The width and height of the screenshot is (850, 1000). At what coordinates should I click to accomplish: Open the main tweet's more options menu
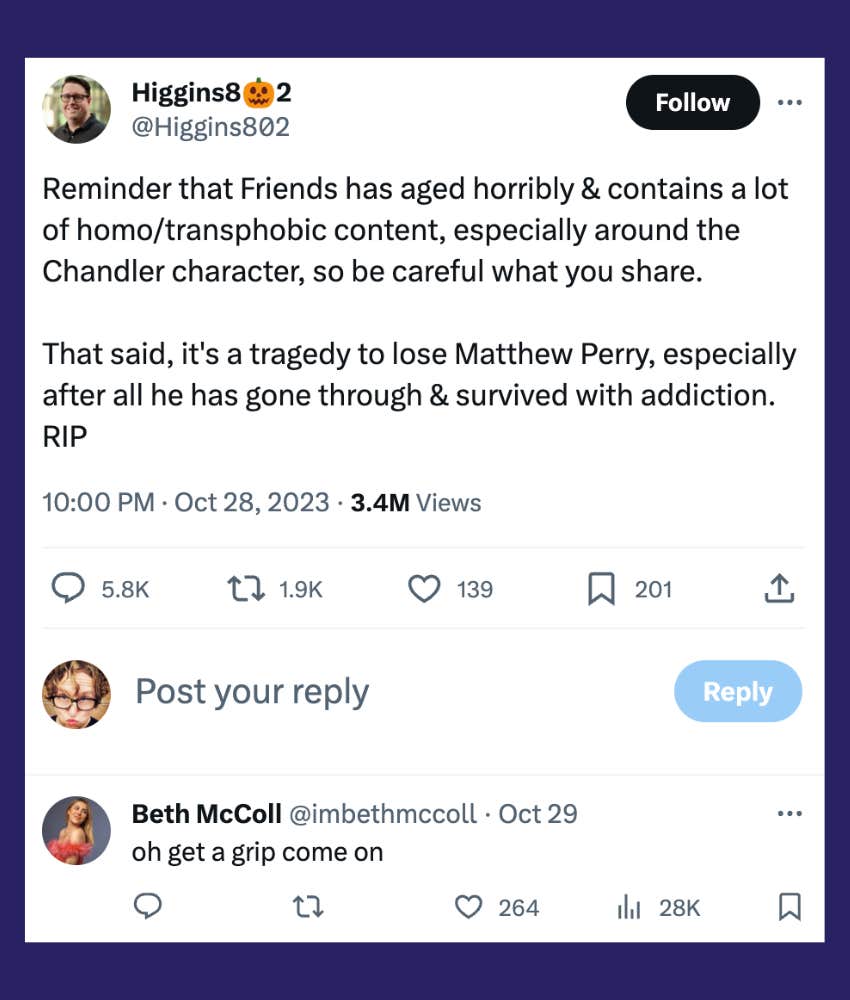click(790, 102)
